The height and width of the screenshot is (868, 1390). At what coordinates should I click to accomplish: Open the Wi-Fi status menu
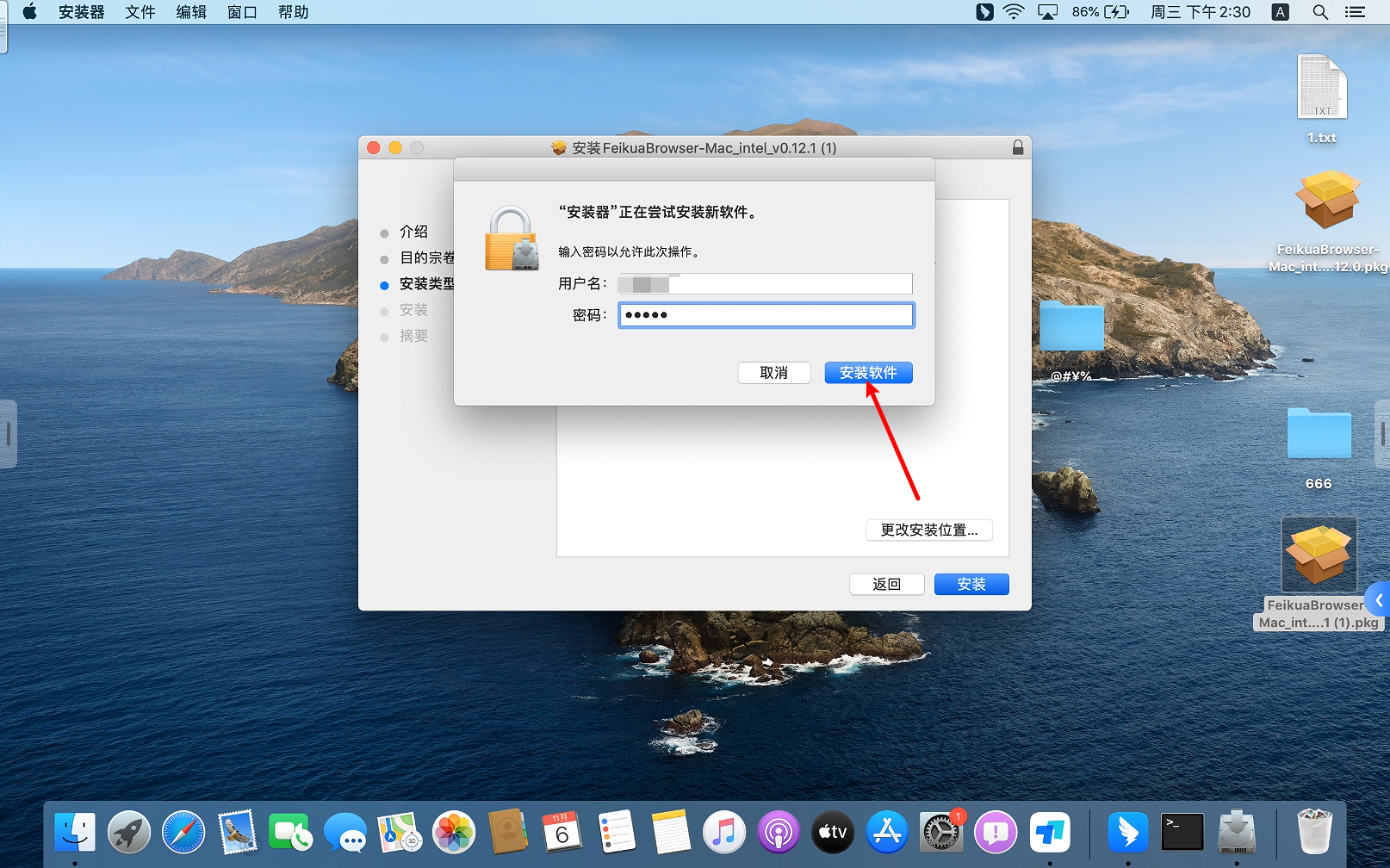pos(1014,12)
